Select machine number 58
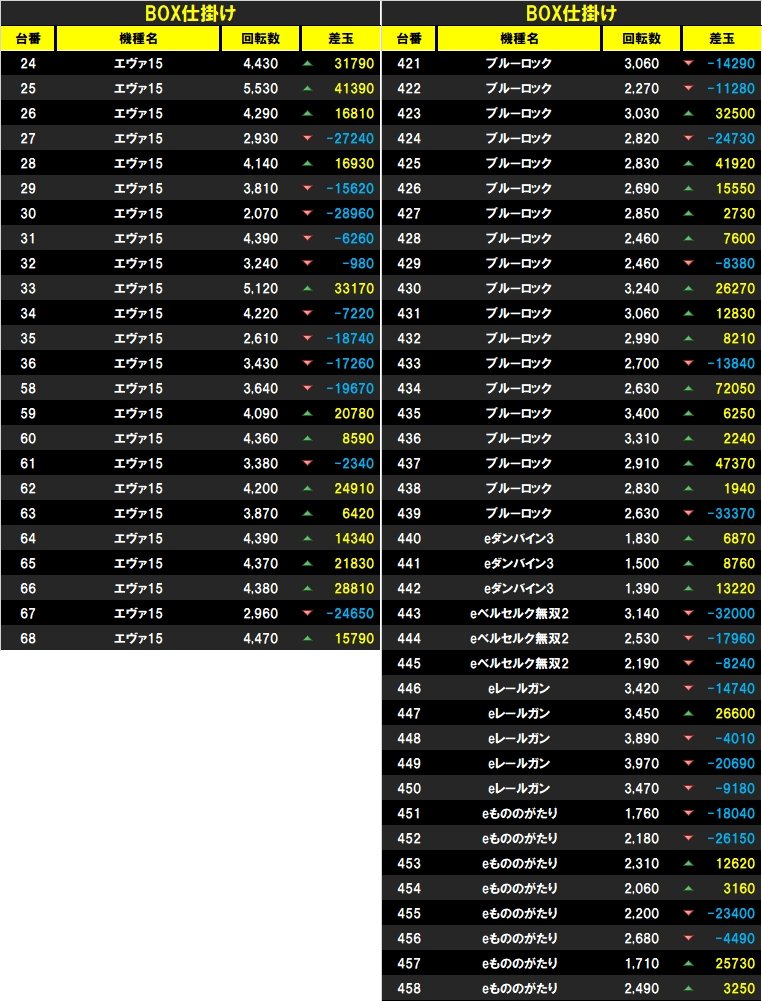This screenshot has width=762, height=1001. pos(28,389)
